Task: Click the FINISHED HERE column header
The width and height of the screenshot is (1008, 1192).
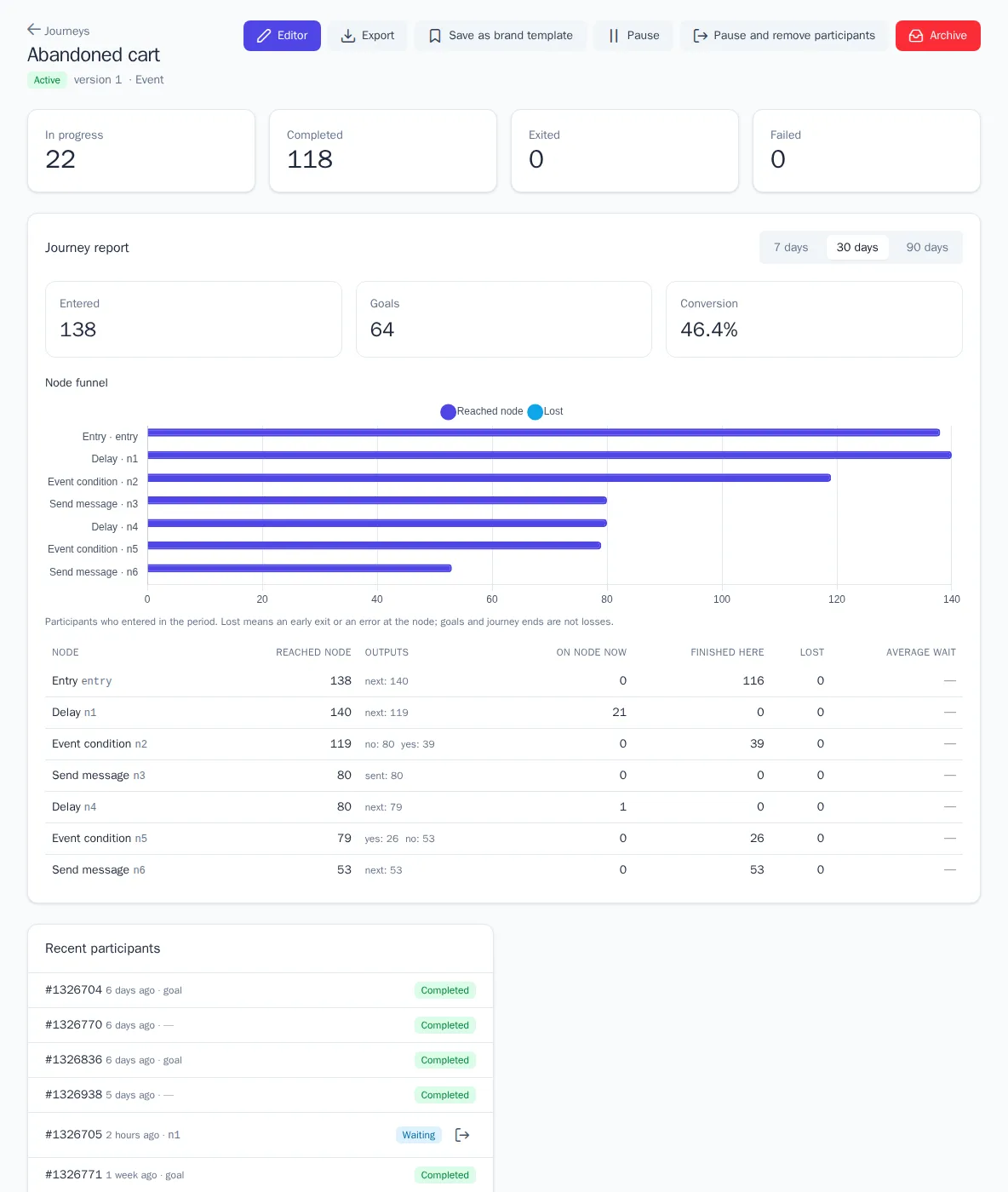Action: point(727,652)
